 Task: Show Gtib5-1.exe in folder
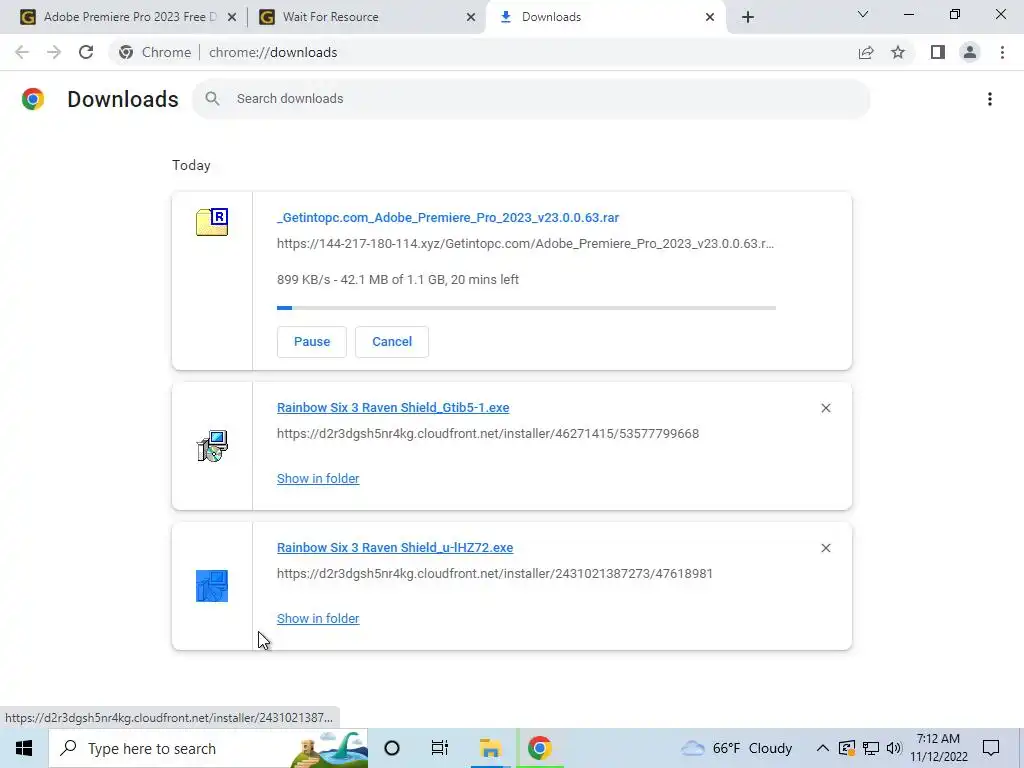click(x=318, y=479)
